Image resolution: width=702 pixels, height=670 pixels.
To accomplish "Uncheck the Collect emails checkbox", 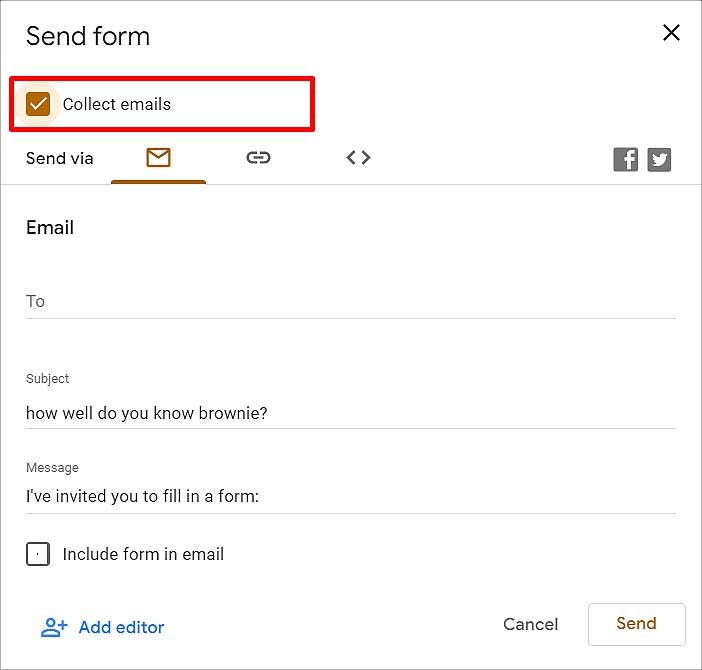I will [x=38, y=104].
